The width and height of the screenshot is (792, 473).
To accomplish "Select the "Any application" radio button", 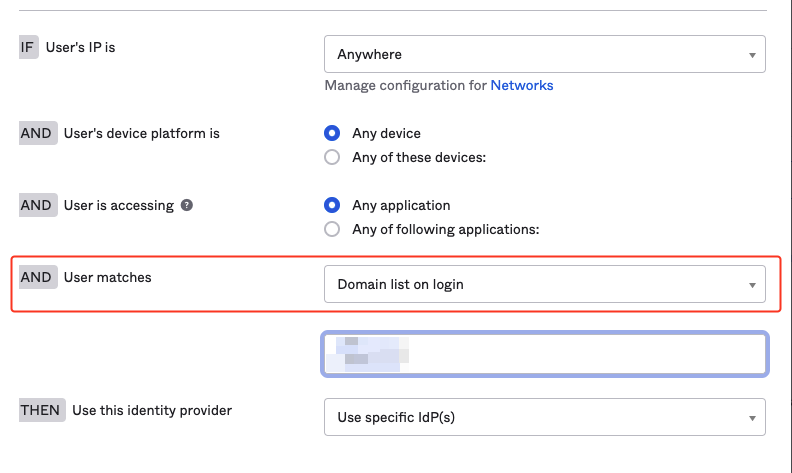I will coord(333,205).
